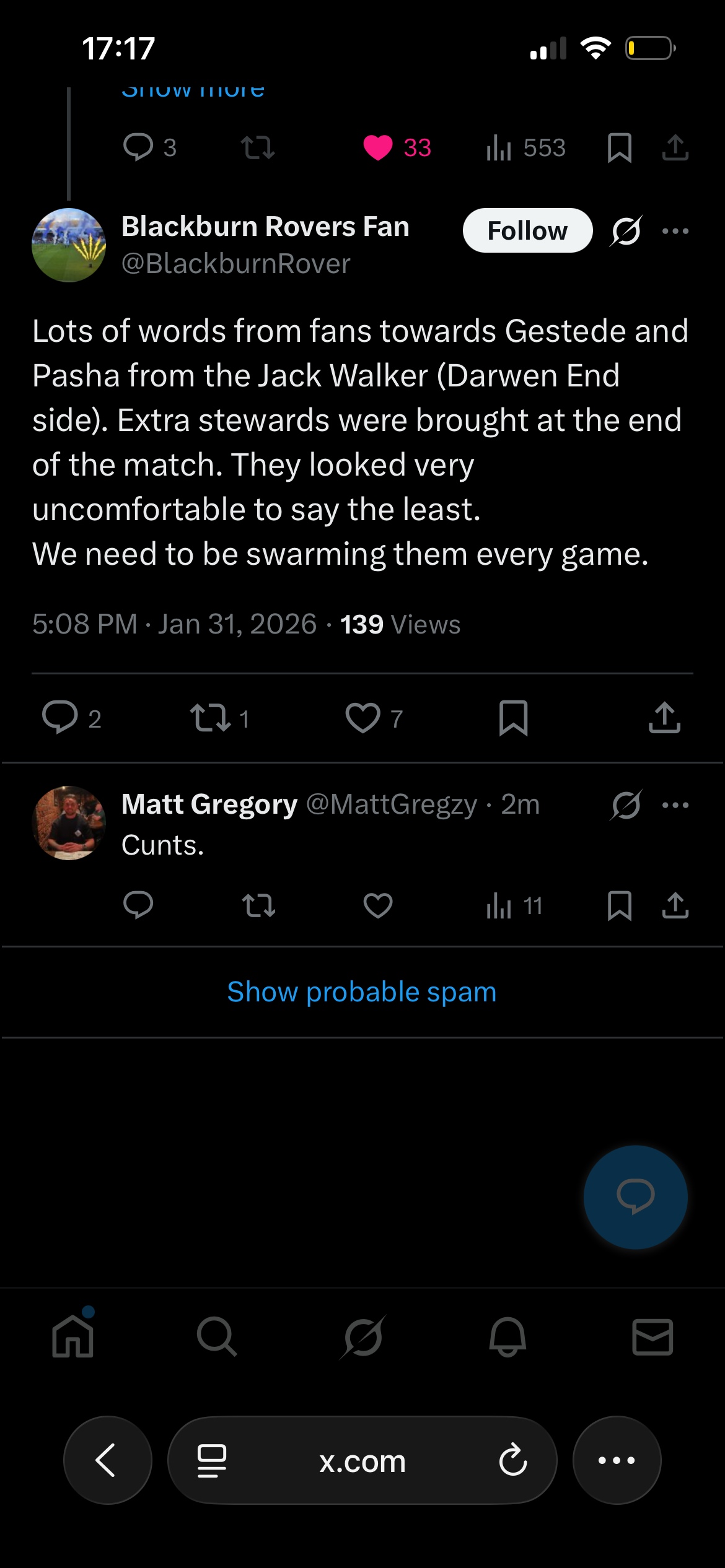
Task: Unlike the post with 33 likes
Action: coord(378,147)
